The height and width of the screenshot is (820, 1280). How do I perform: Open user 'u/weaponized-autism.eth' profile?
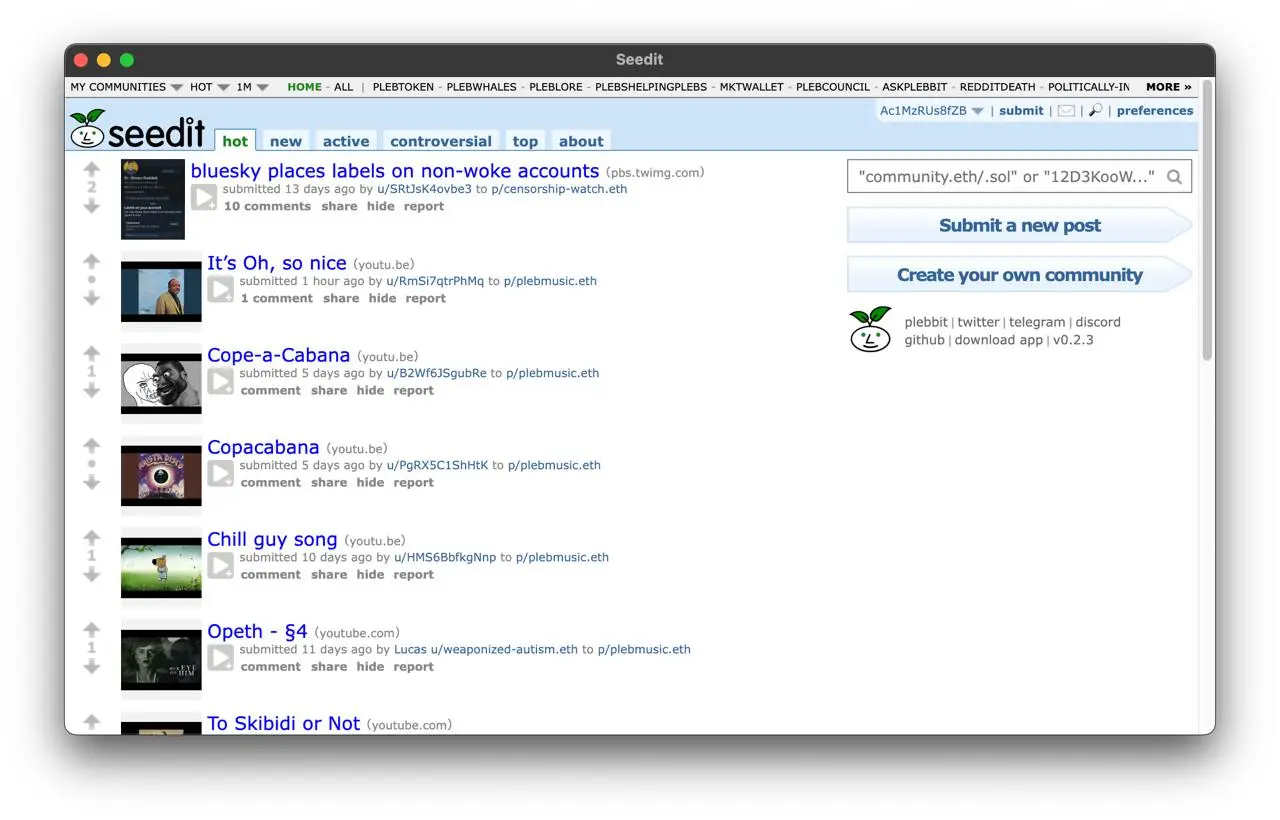504,649
